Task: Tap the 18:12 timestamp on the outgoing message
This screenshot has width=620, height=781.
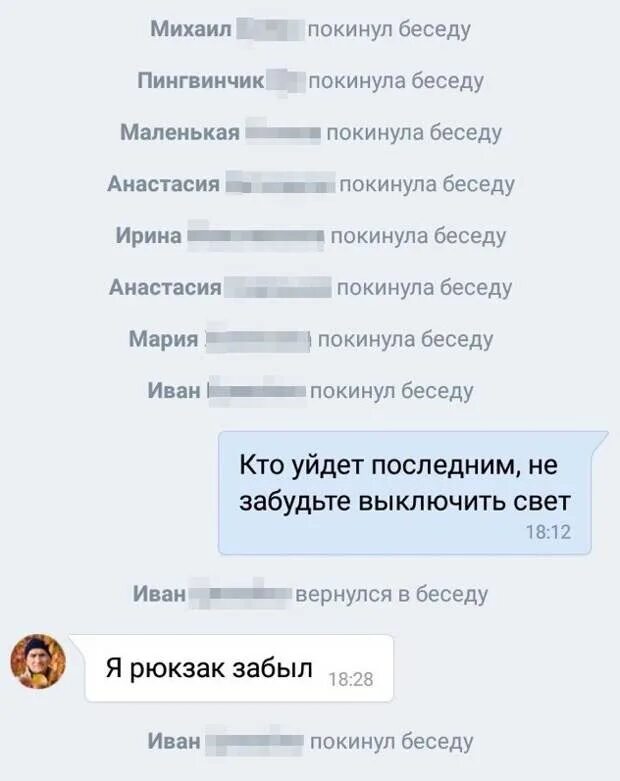Action: tap(548, 532)
